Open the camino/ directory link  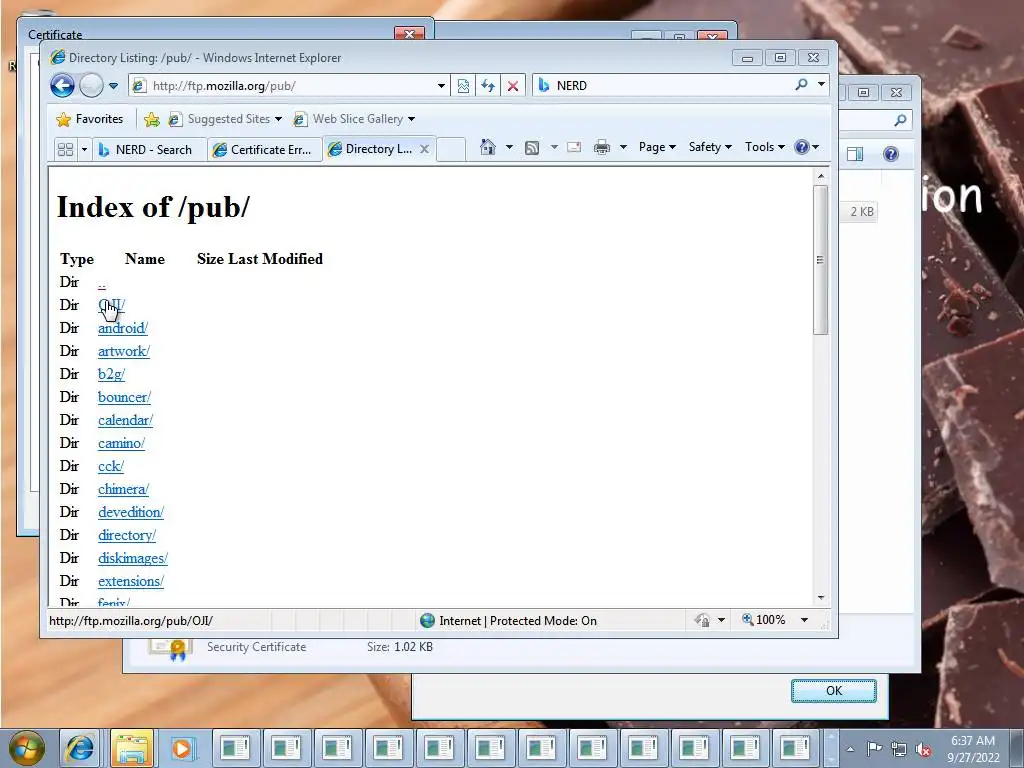point(121,443)
